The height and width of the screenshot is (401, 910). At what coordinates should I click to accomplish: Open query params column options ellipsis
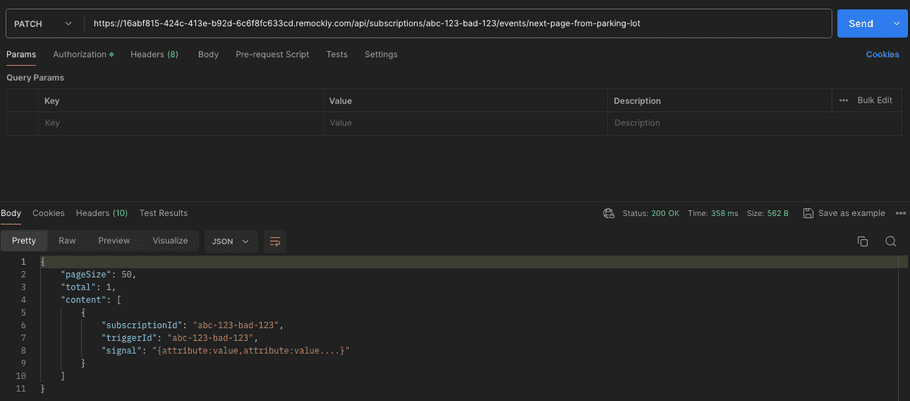843,101
